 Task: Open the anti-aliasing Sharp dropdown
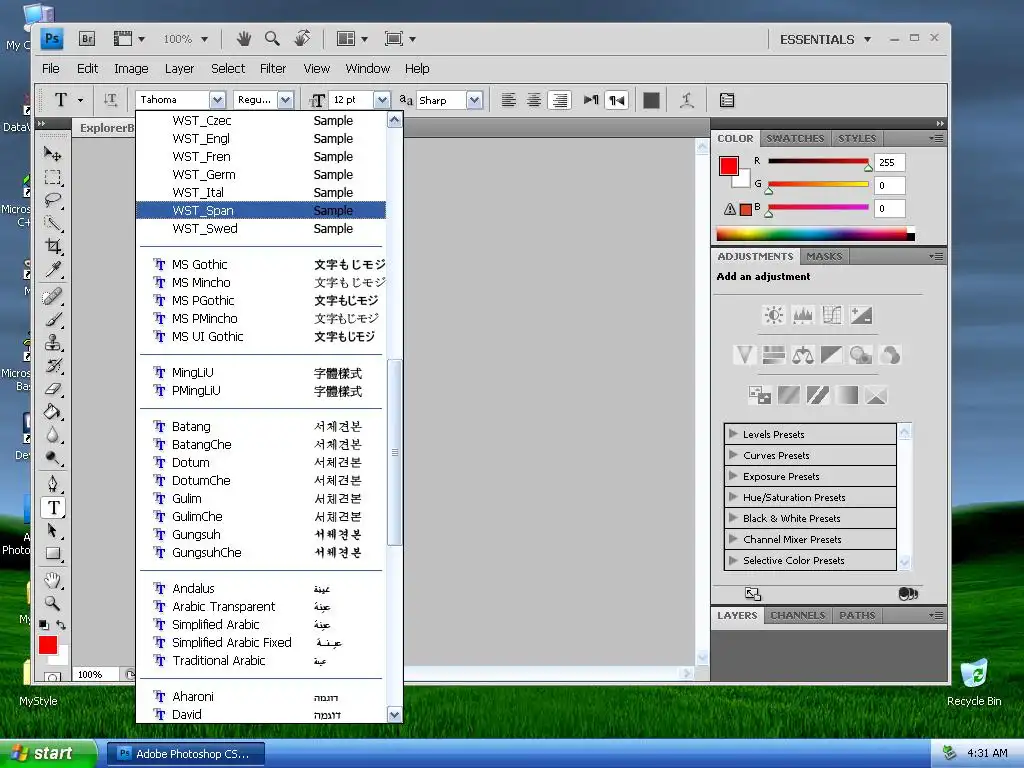[x=475, y=100]
